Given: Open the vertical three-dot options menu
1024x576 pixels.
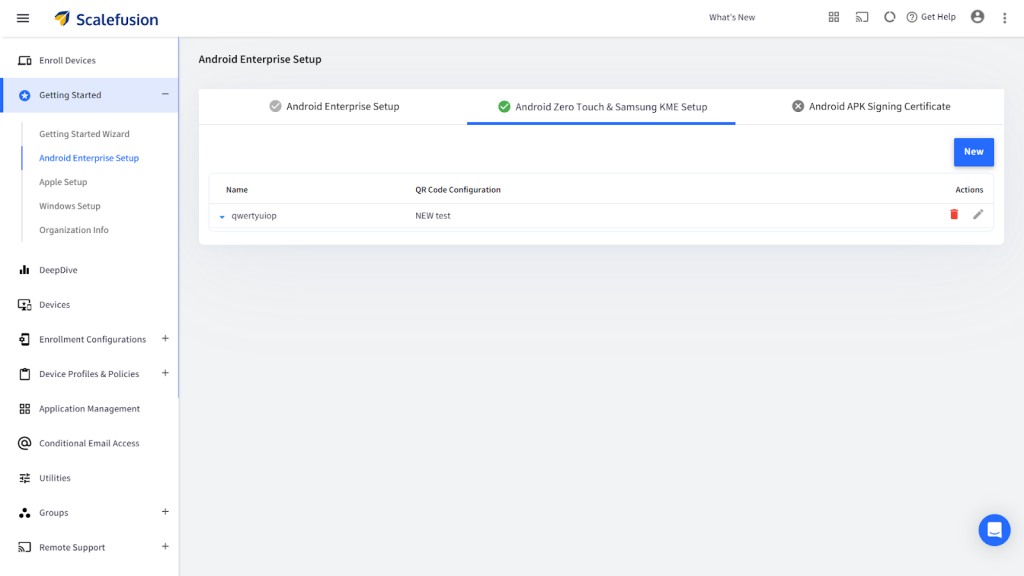Looking at the screenshot, I should 1005,18.
